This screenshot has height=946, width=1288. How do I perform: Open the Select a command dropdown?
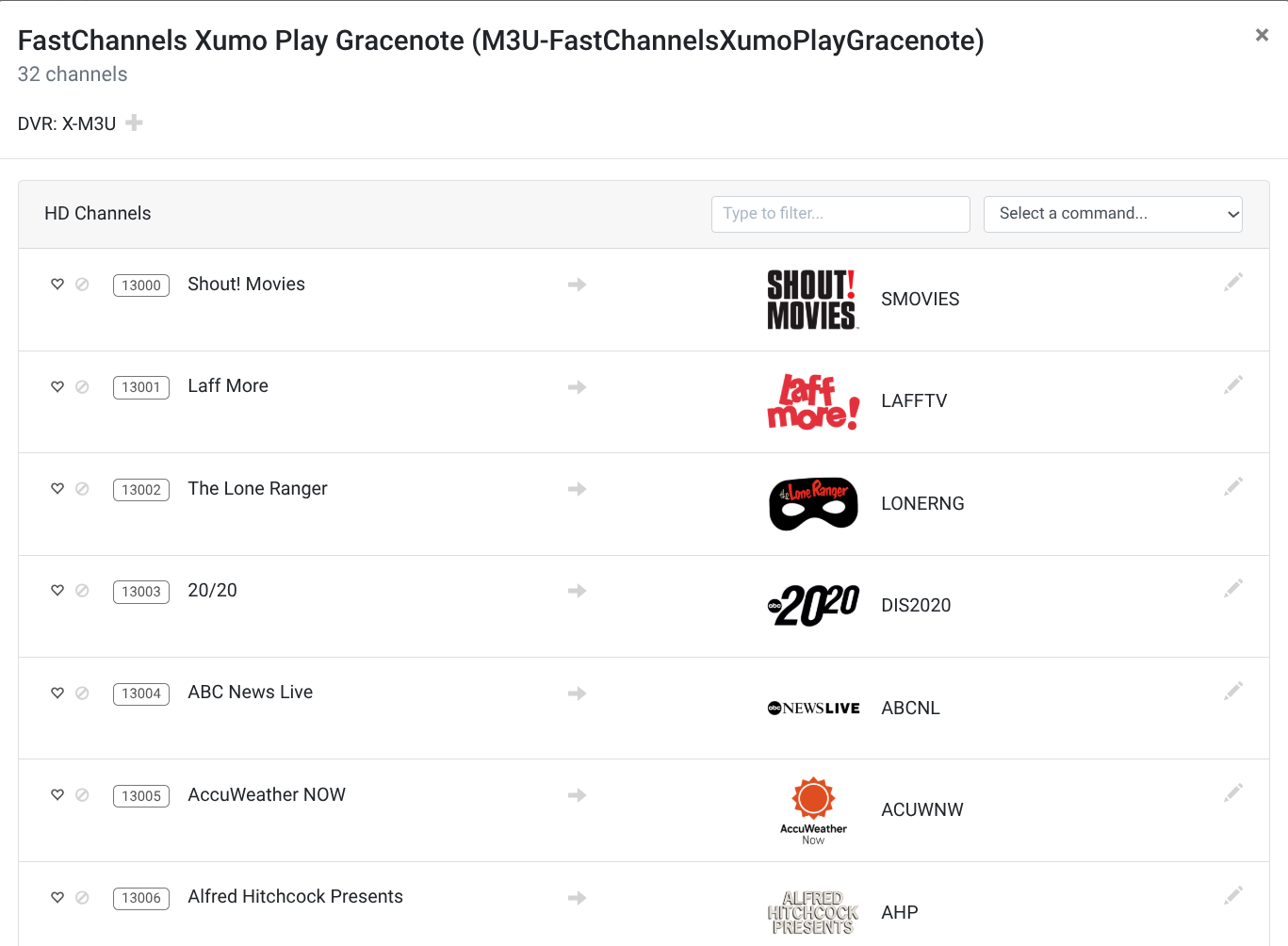coord(1112,214)
